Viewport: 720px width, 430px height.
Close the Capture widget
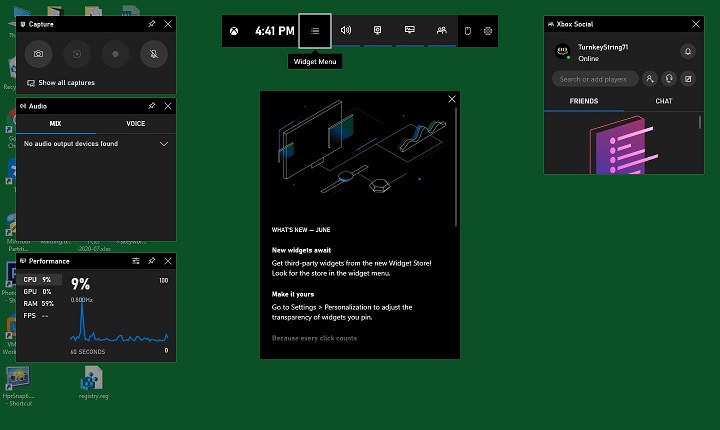[x=168, y=24]
